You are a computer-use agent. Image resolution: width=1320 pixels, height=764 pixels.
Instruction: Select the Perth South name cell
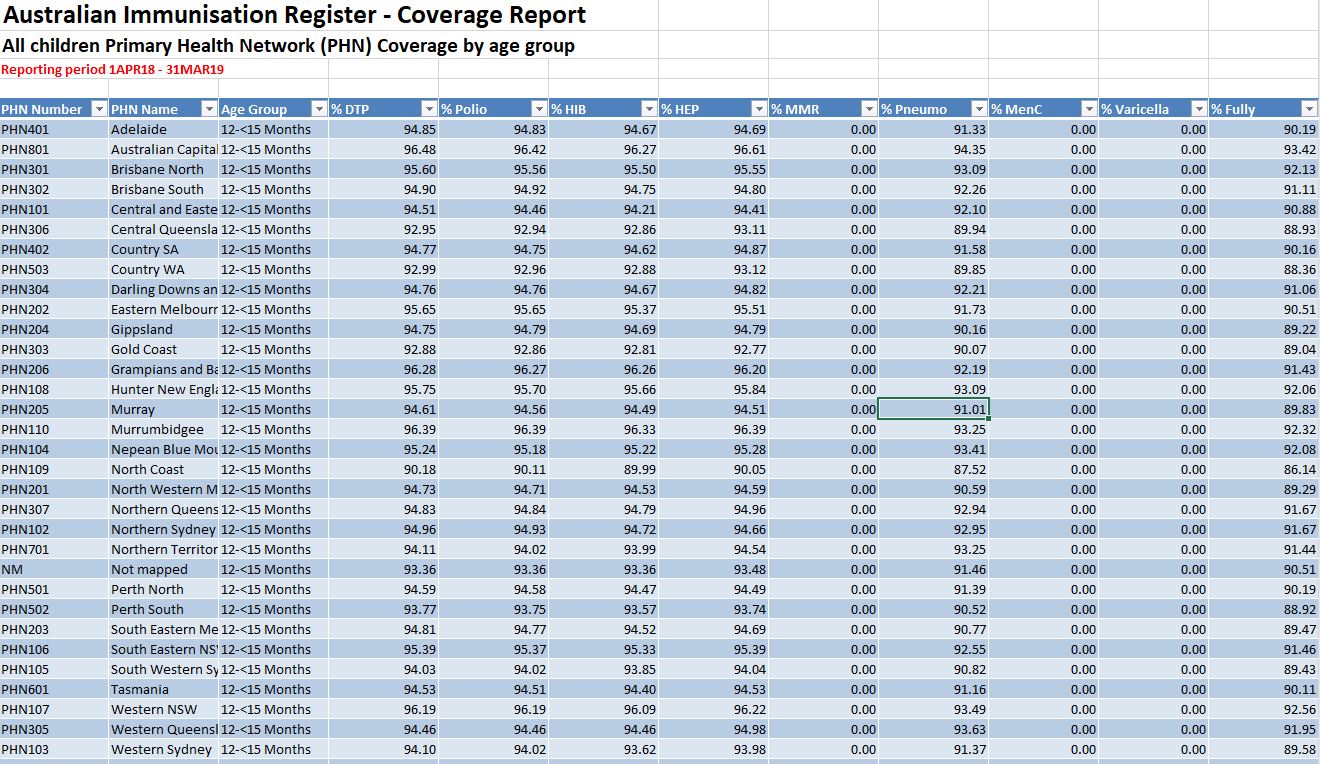tap(163, 609)
